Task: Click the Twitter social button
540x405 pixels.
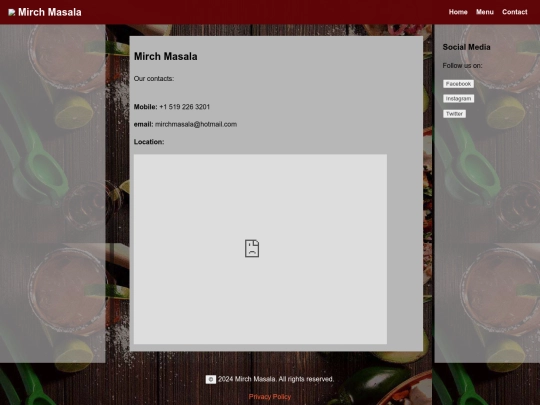Action: click(x=454, y=114)
